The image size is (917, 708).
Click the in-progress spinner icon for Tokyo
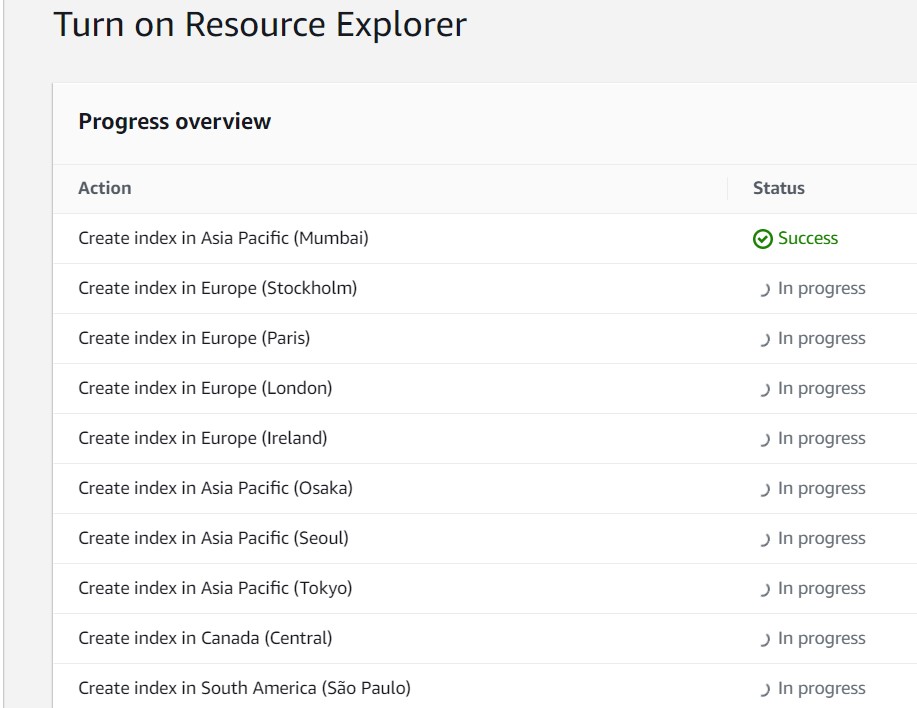pyautogui.click(x=766, y=588)
